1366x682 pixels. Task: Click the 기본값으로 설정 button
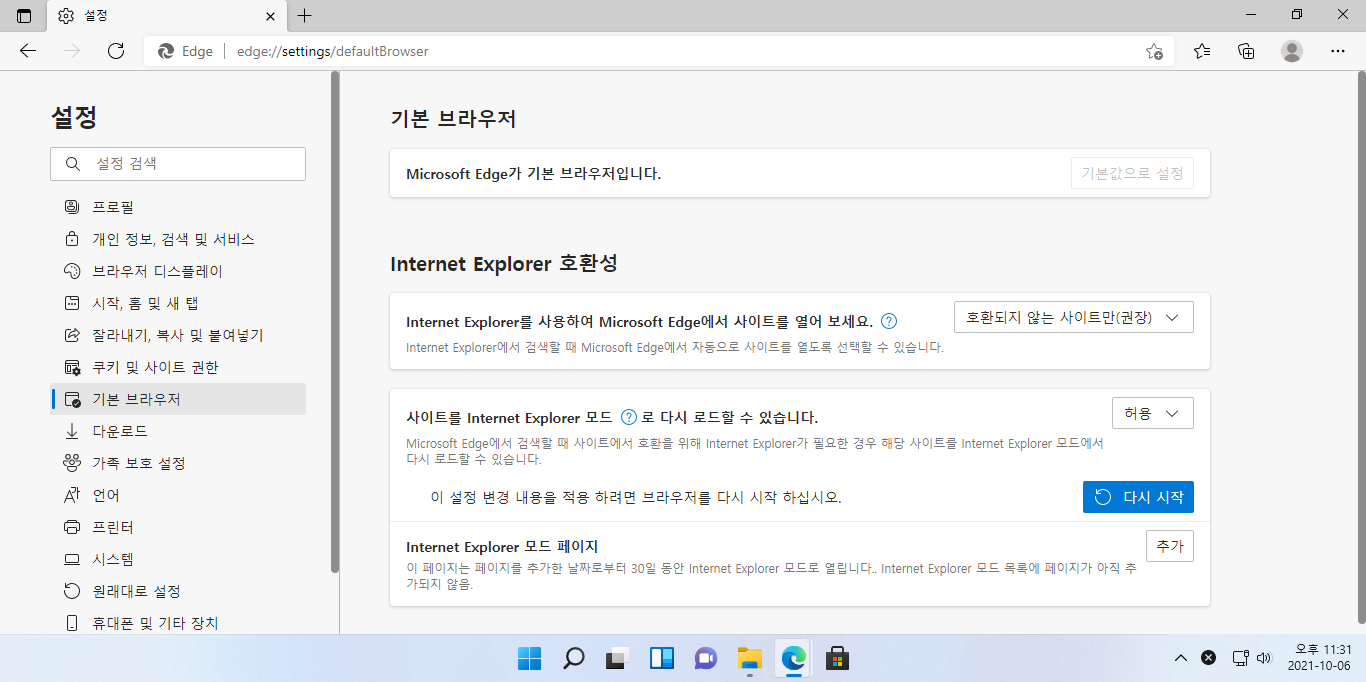tap(1132, 173)
